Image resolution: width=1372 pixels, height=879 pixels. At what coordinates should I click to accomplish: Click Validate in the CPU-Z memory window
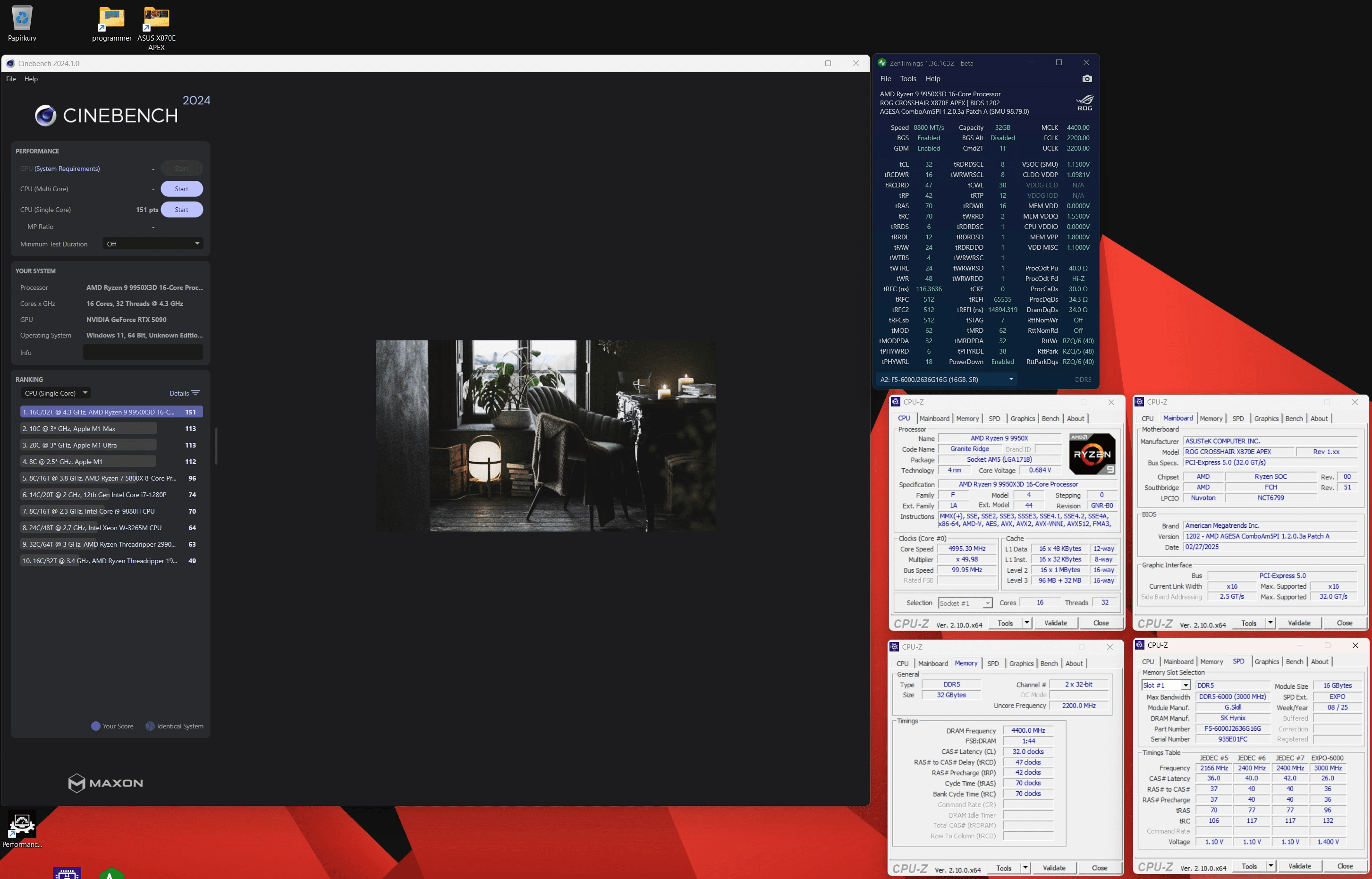coord(1053,868)
